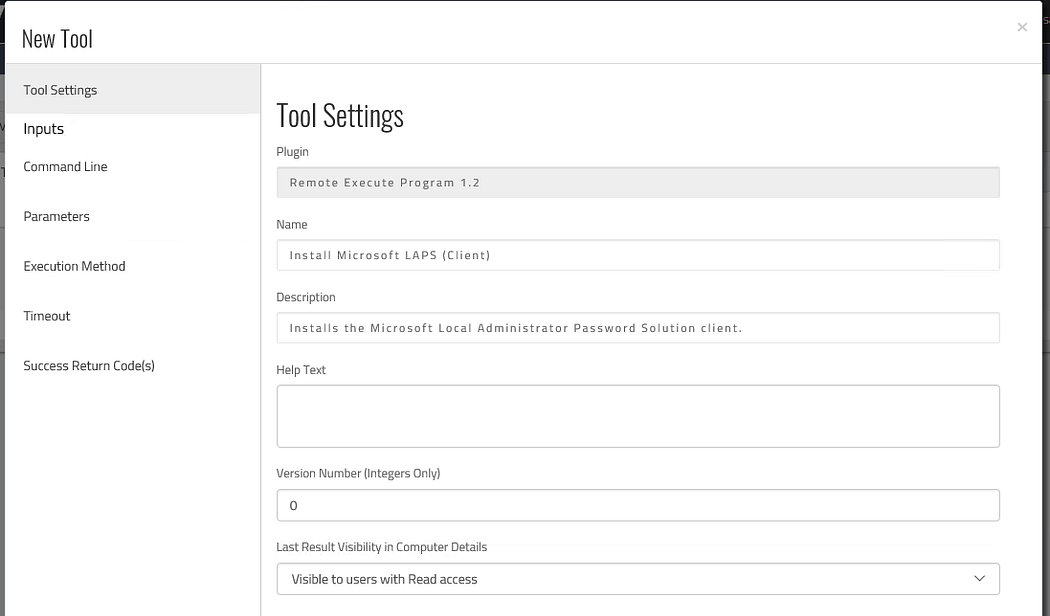The height and width of the screenshot is (616, 1050).
Task: Click the Description field label
Action: point(306,298)
